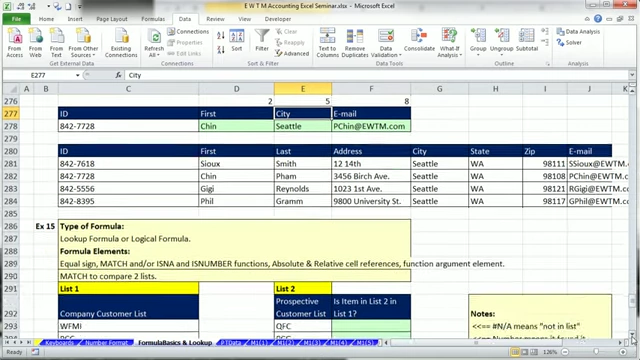This screenshot has width=640, height=360.
Task: Click into the formula bar
Action: tap(377, 75)
